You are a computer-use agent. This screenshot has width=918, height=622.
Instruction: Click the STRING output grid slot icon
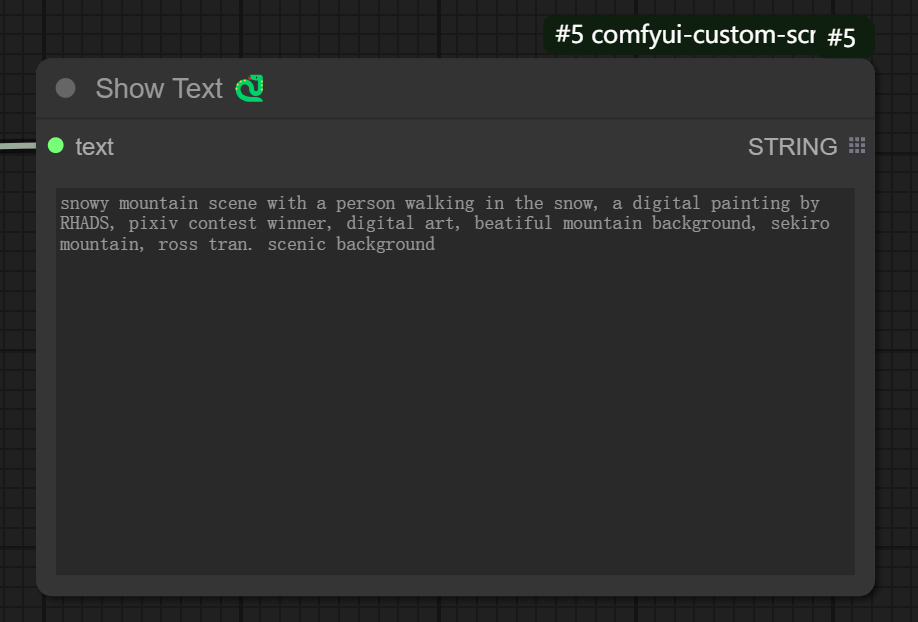(857, 145)
